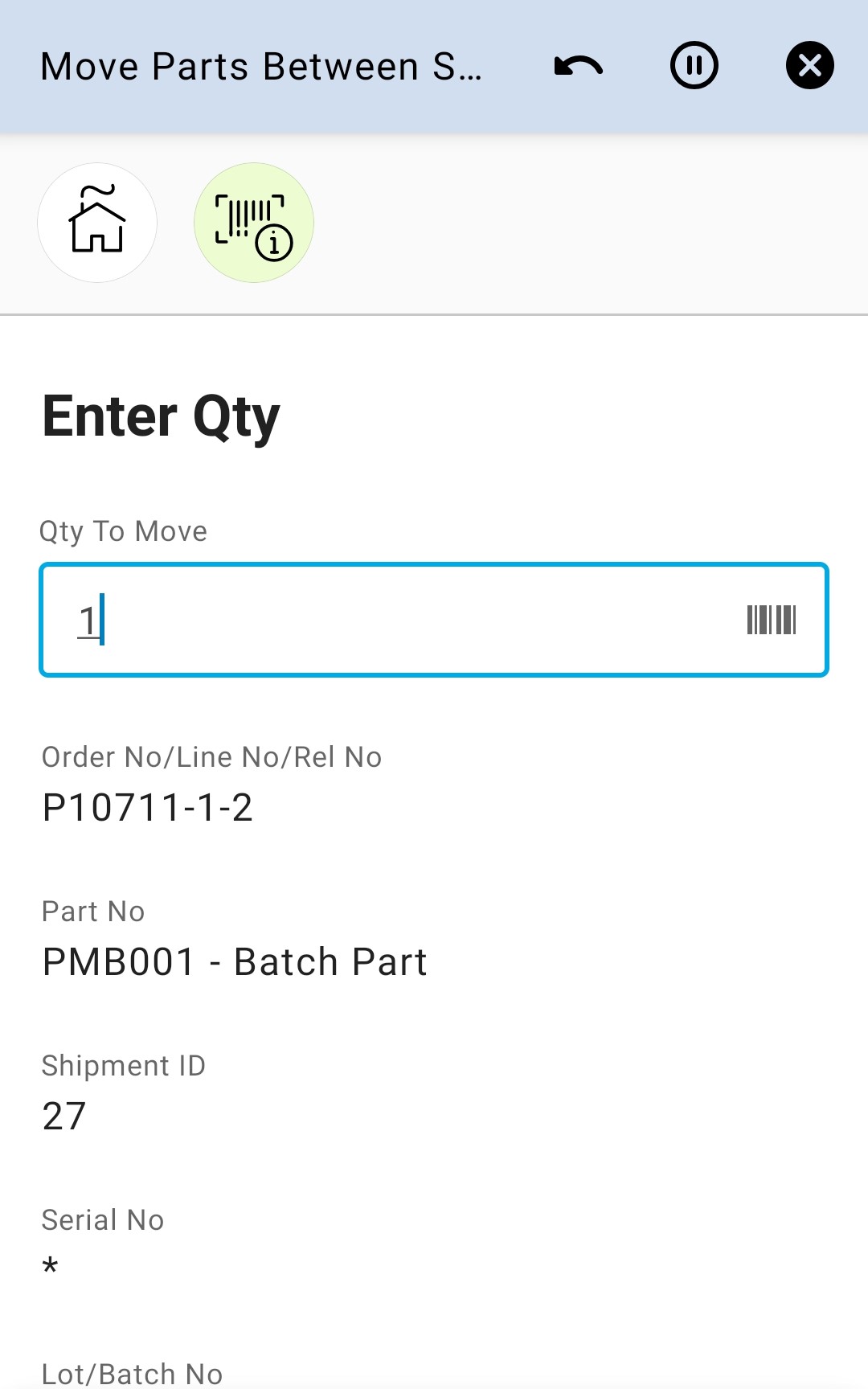Click the Serial No label
This screenshot has height=1389, width=868.
coord(103,1220)
